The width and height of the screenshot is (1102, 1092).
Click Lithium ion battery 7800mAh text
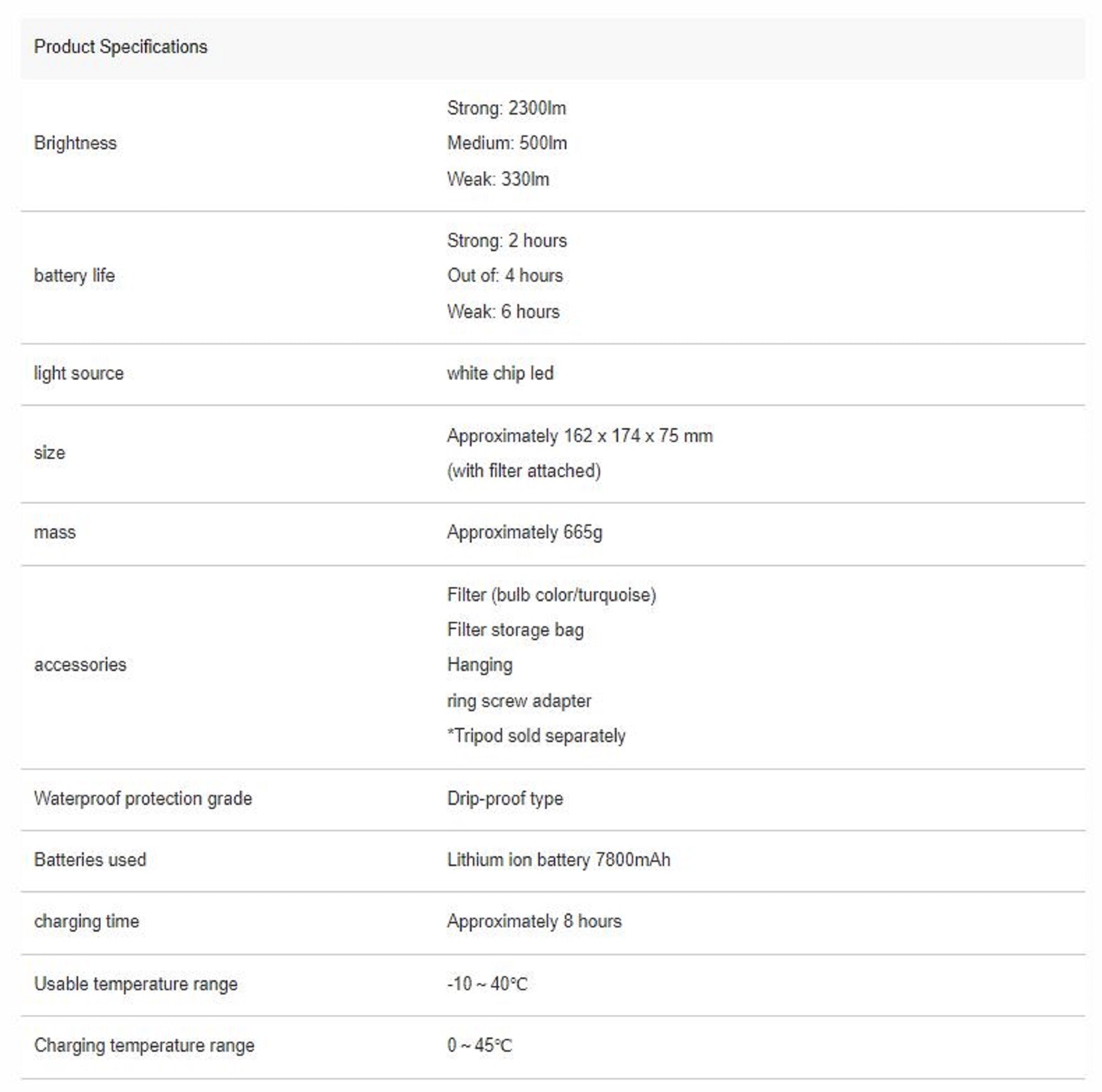pos(558,860)
